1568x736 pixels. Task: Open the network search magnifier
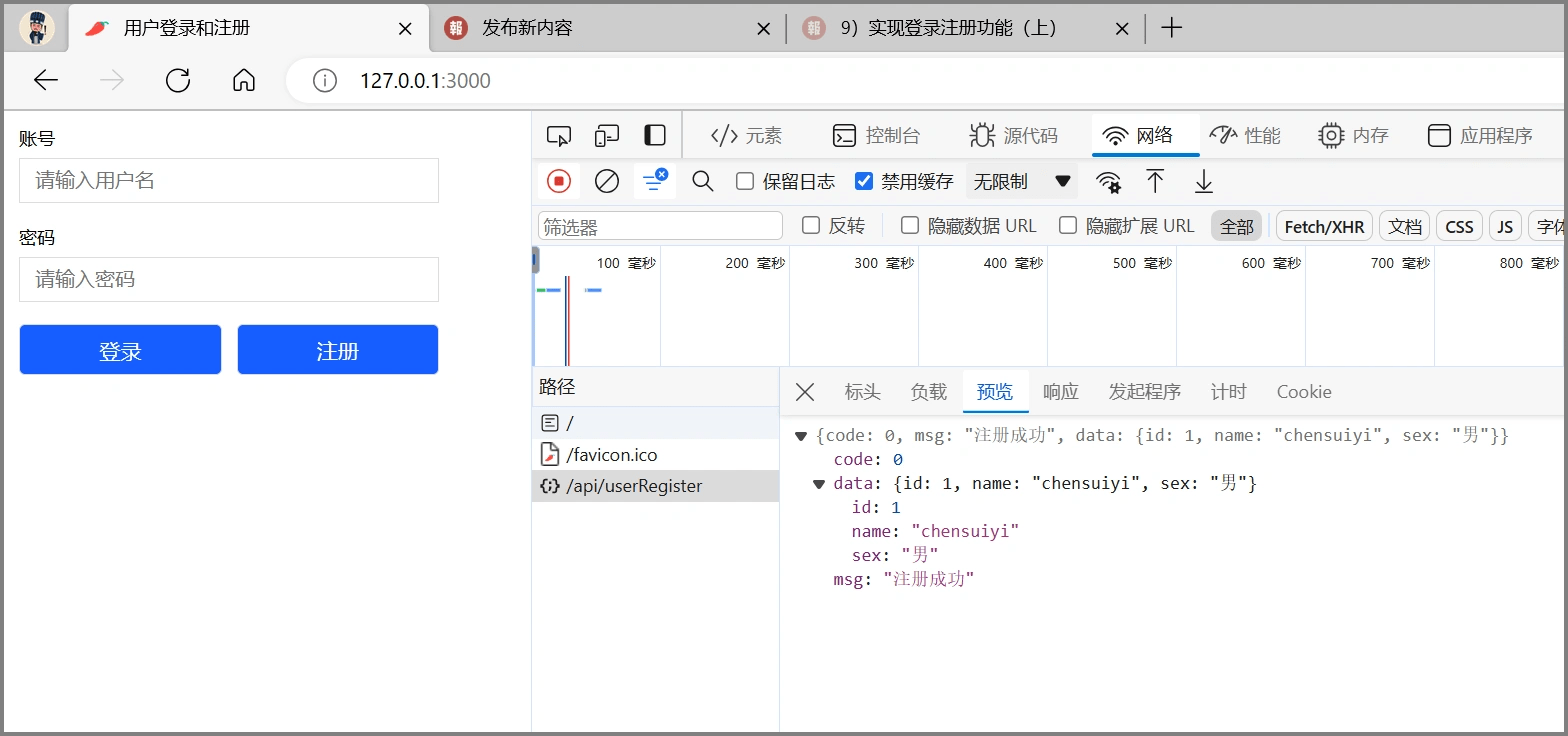pos(703,181)
